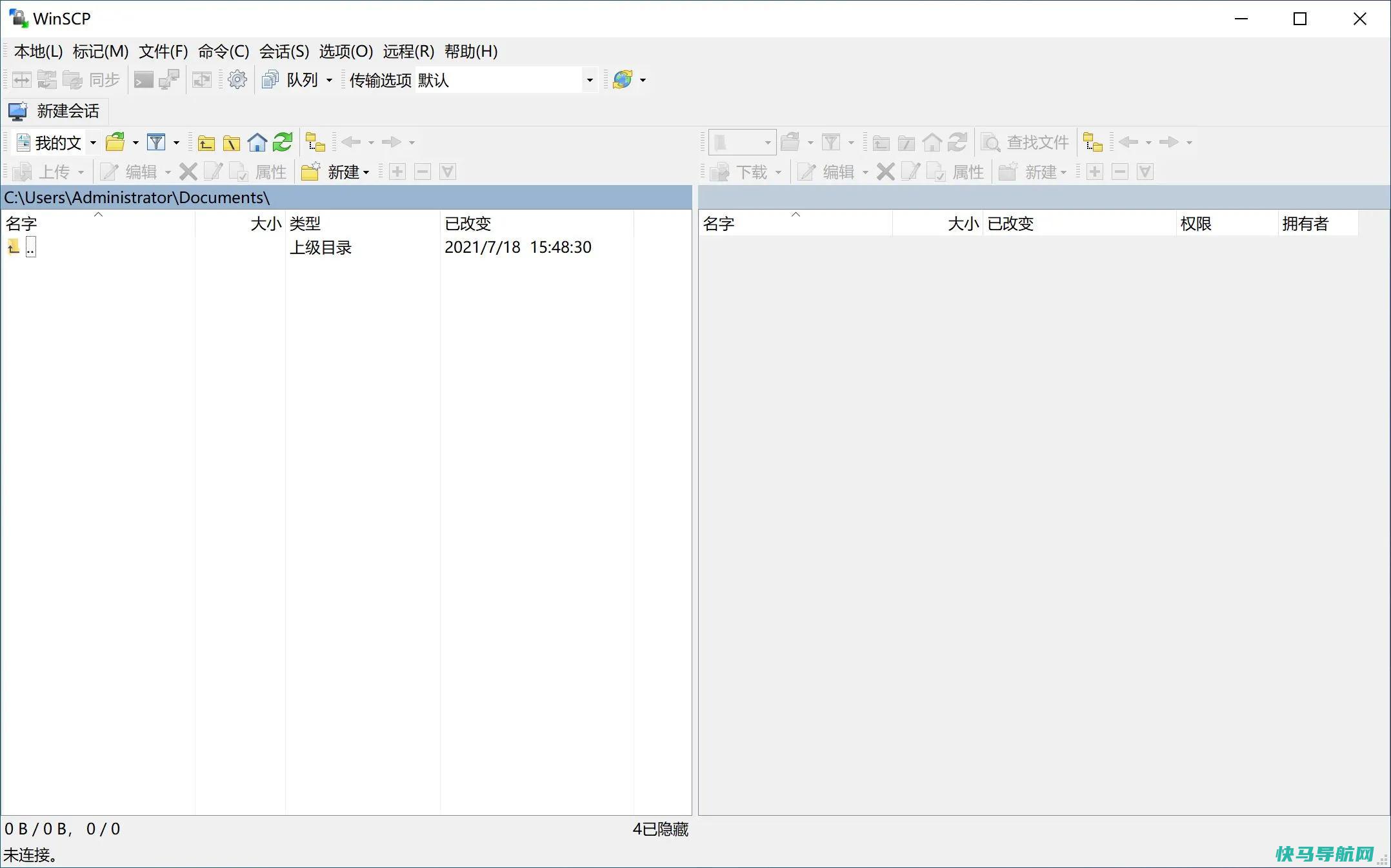Click the Queue icon in toolbar

pos(270,80)
